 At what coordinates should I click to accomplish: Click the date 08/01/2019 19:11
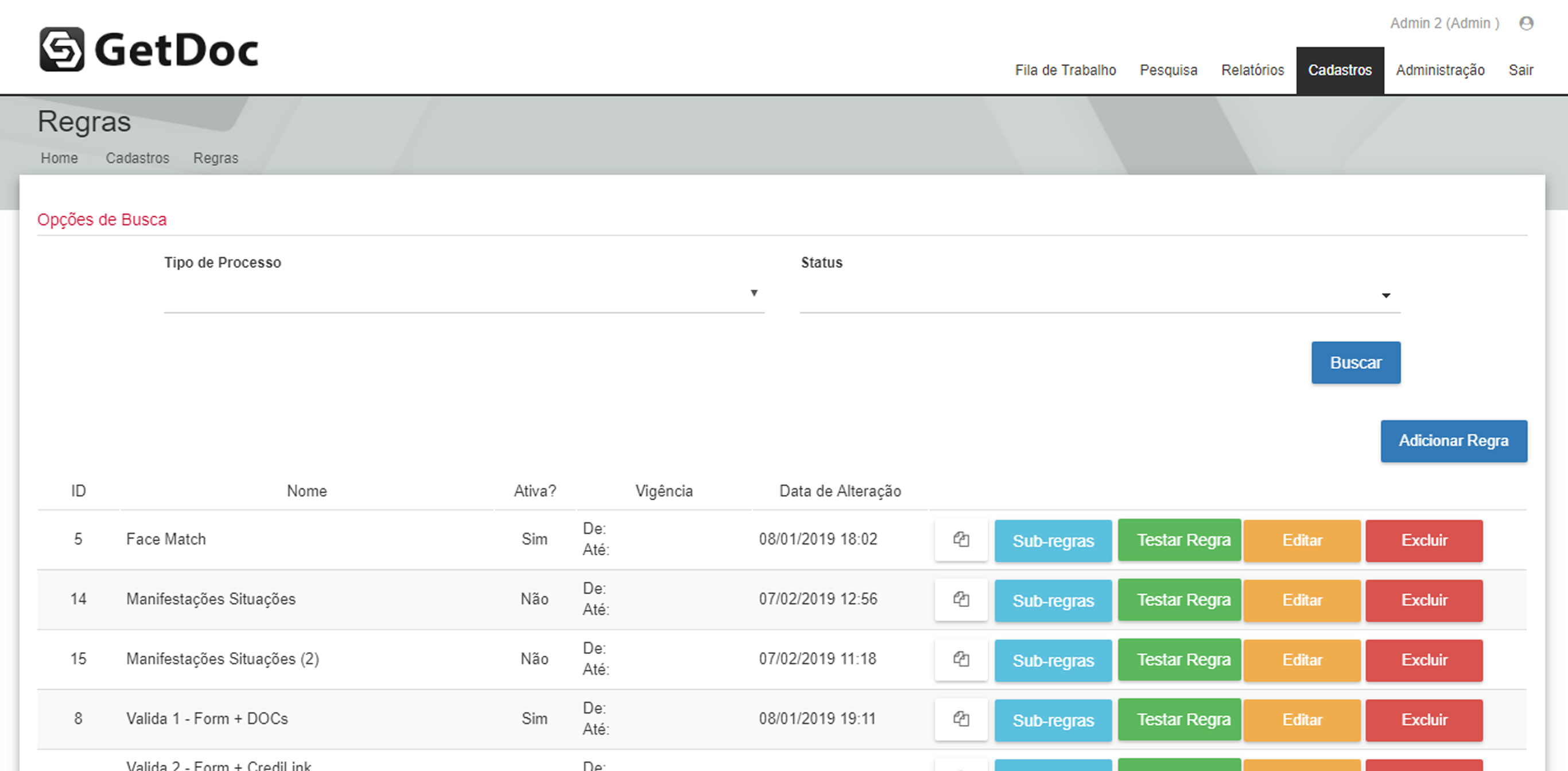(x=817, y=719)
